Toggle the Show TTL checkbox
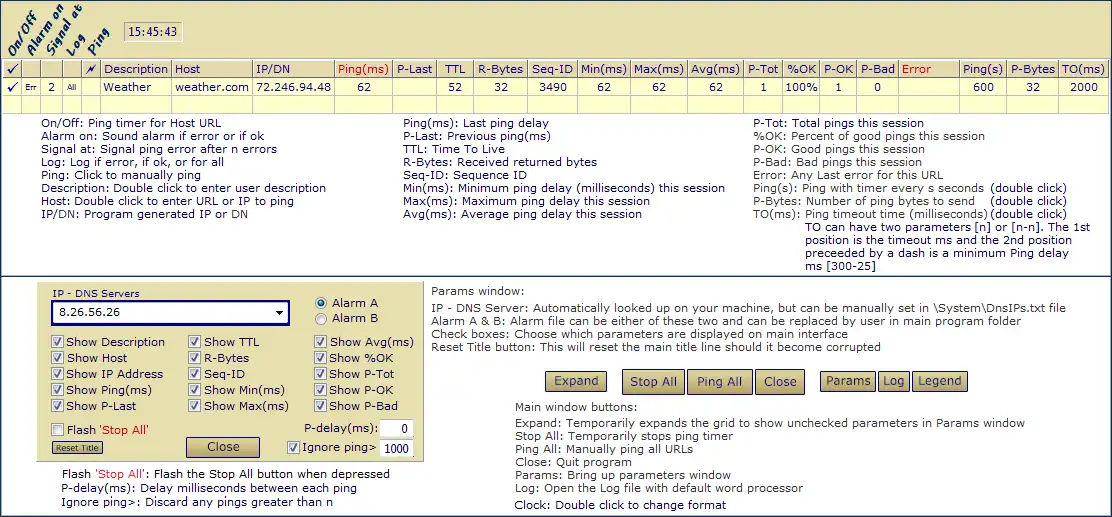 tap(195, 342)
